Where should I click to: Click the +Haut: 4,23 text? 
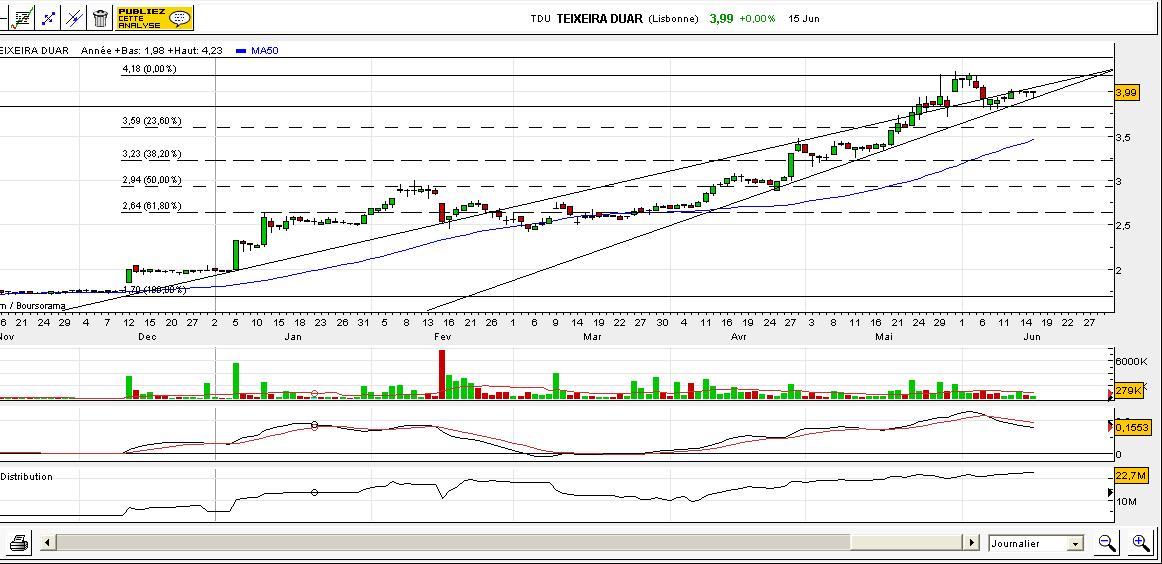[196, 50]
